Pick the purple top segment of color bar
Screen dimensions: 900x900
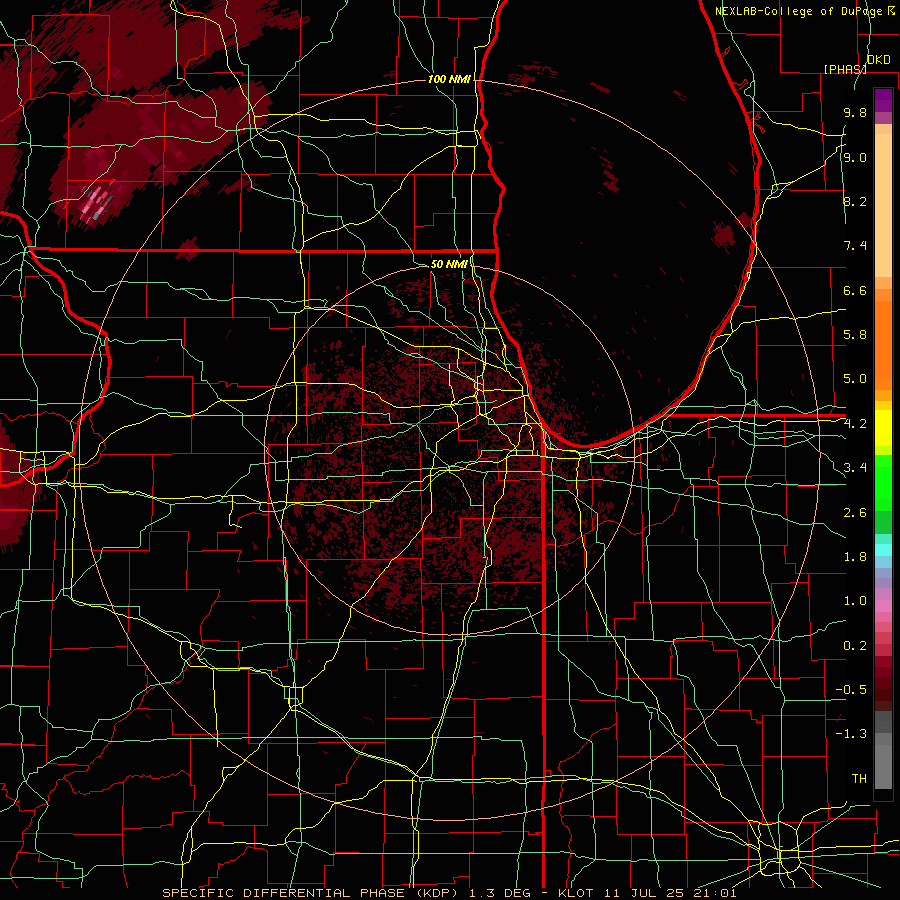coord(883,100)
